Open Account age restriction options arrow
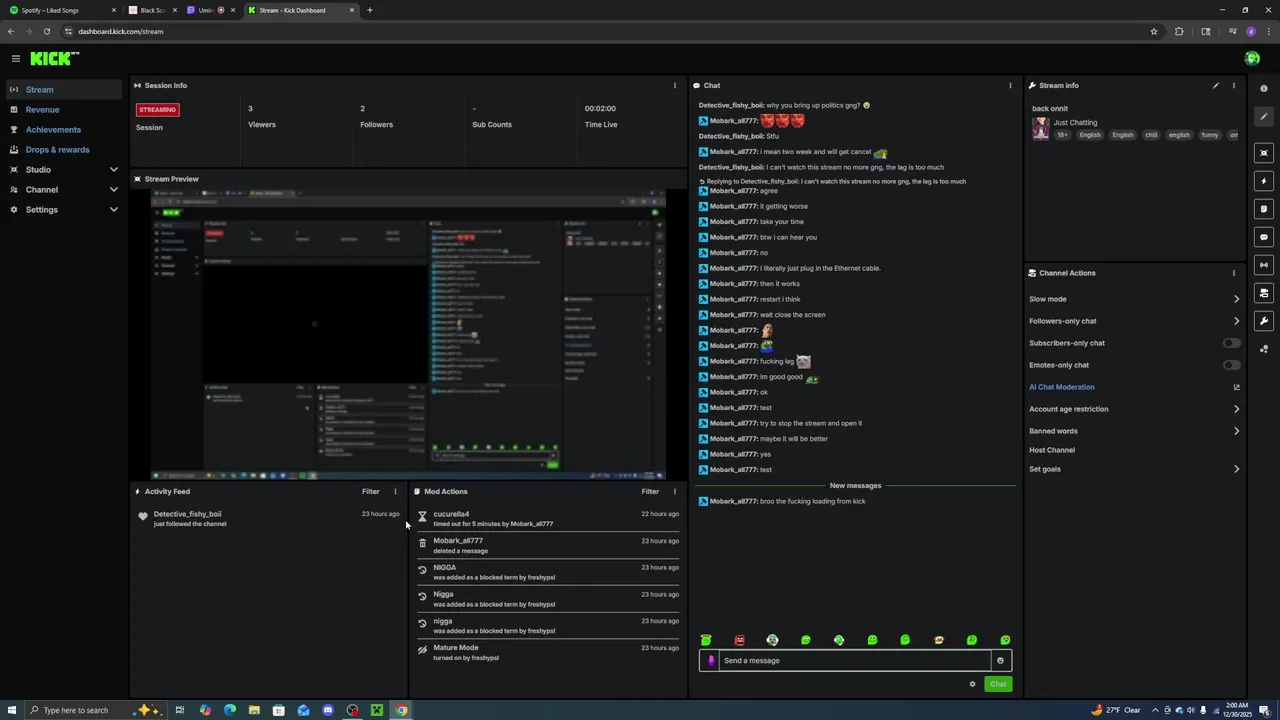The image size is (1280, 720). 1236,409
